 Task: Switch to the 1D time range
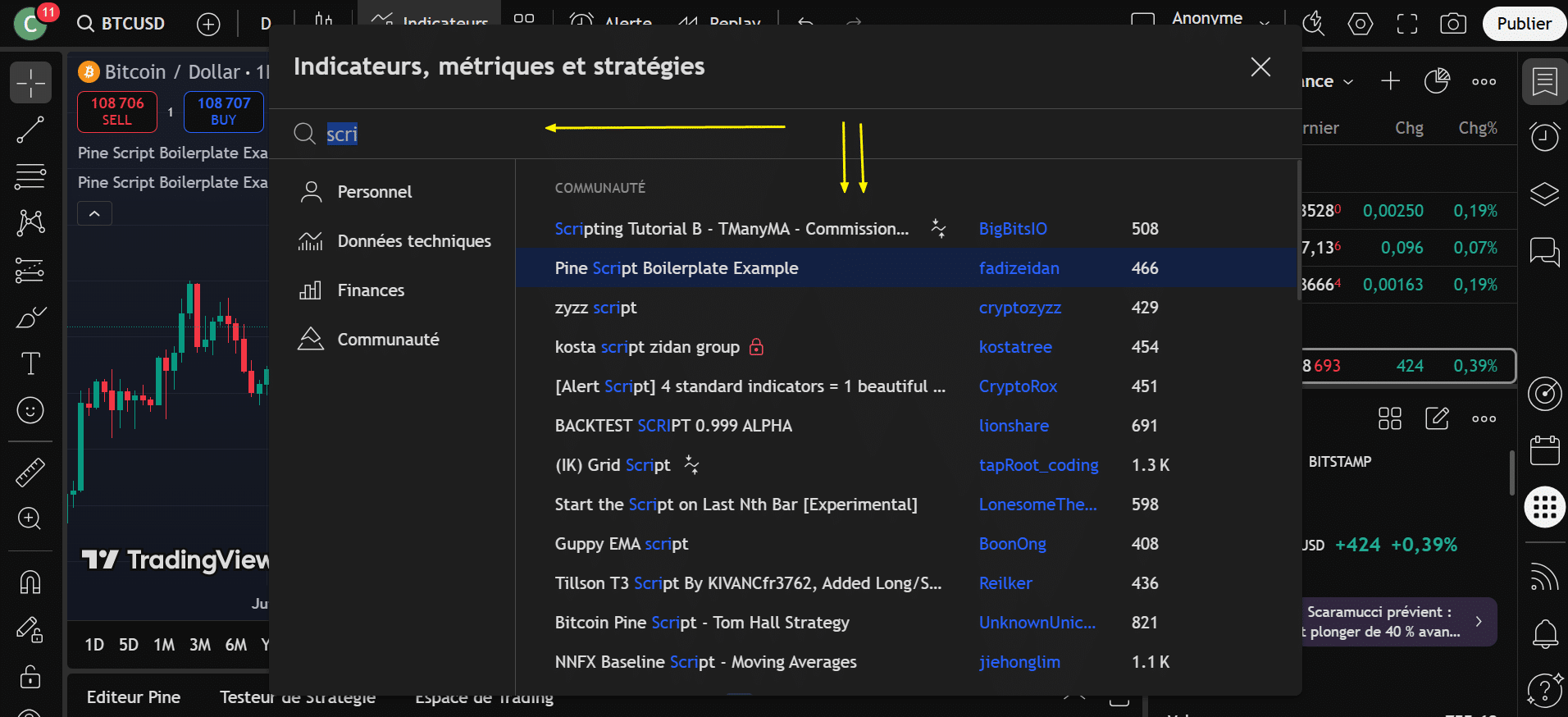point(94,645)
